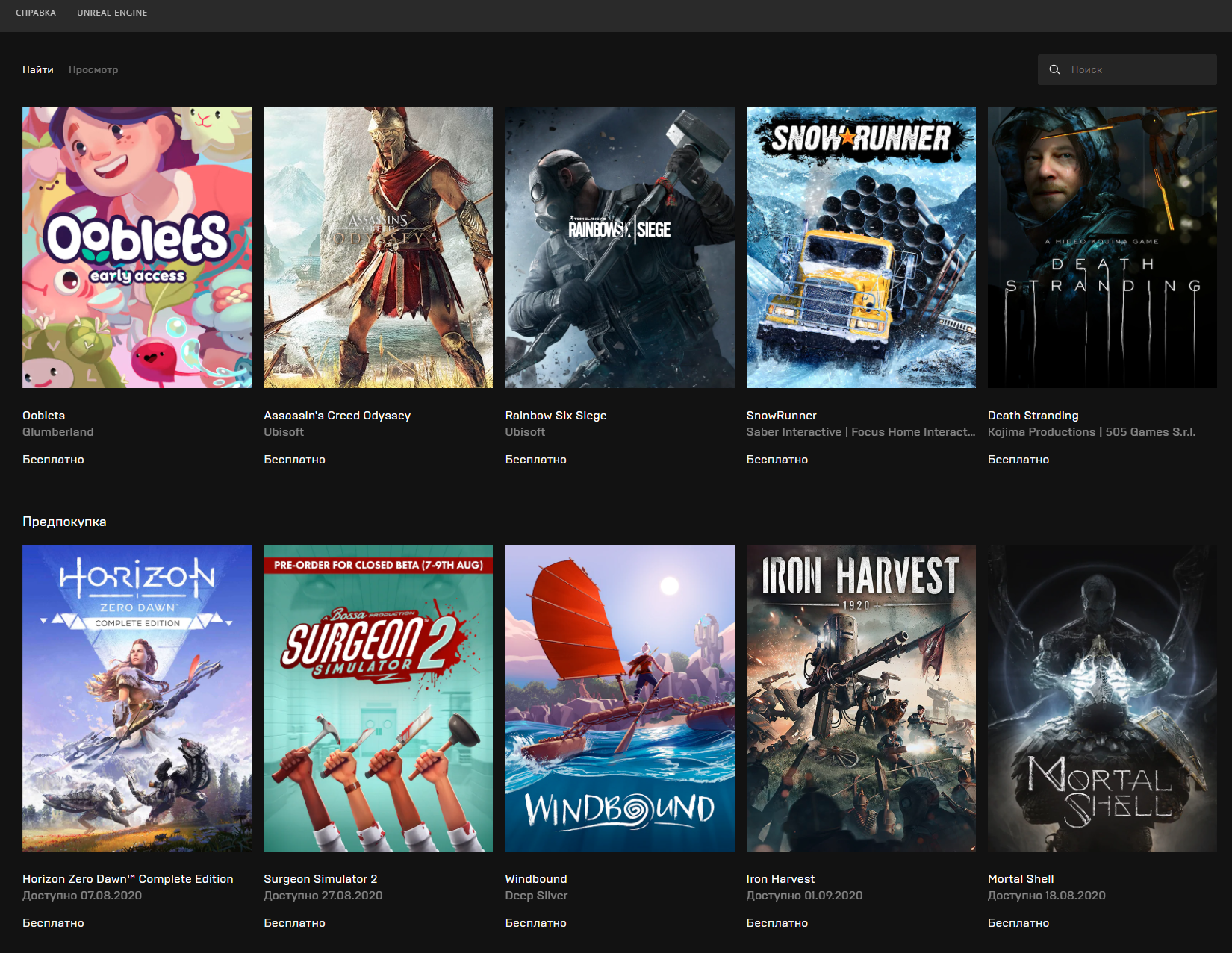Screen dimensions: 1232x953
Task: Open the UNREAL ENGINE menu item
Action: click(112, 13)
